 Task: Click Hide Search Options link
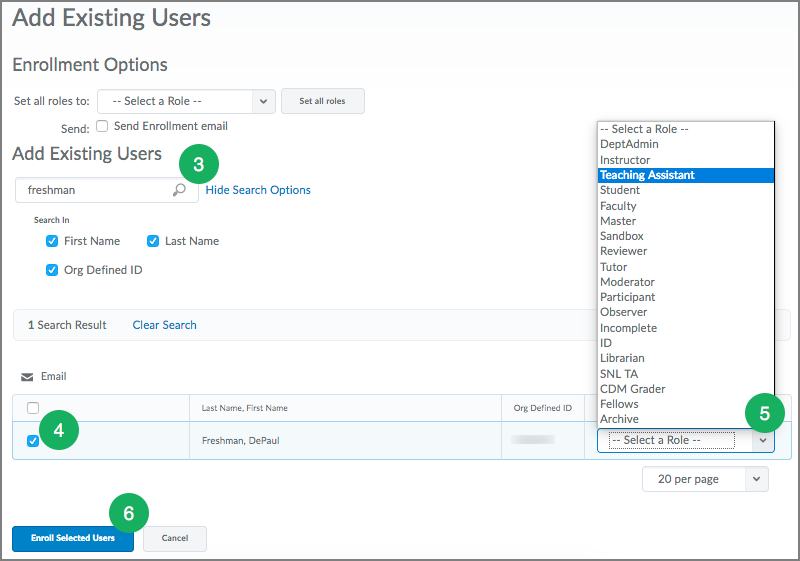(258, 190)
